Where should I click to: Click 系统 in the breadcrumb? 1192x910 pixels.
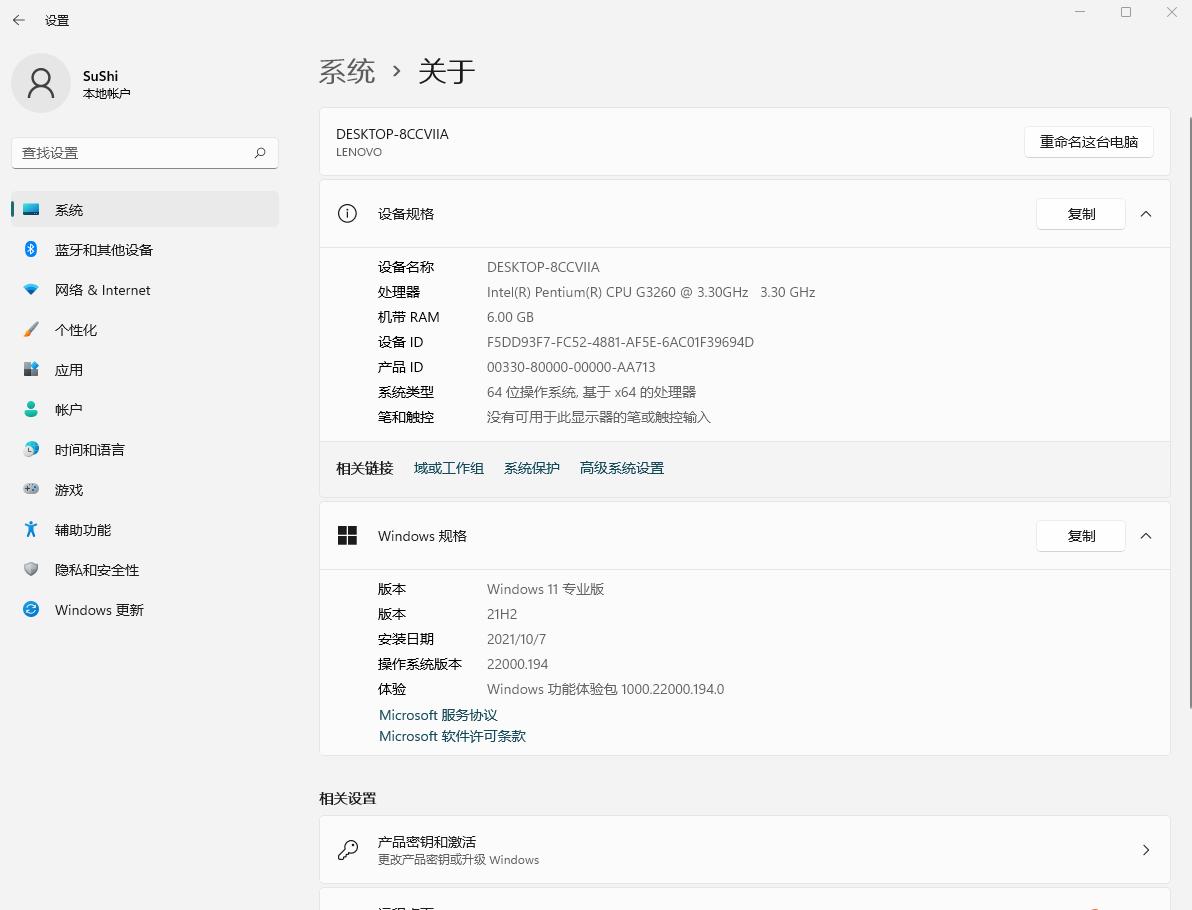346,71
